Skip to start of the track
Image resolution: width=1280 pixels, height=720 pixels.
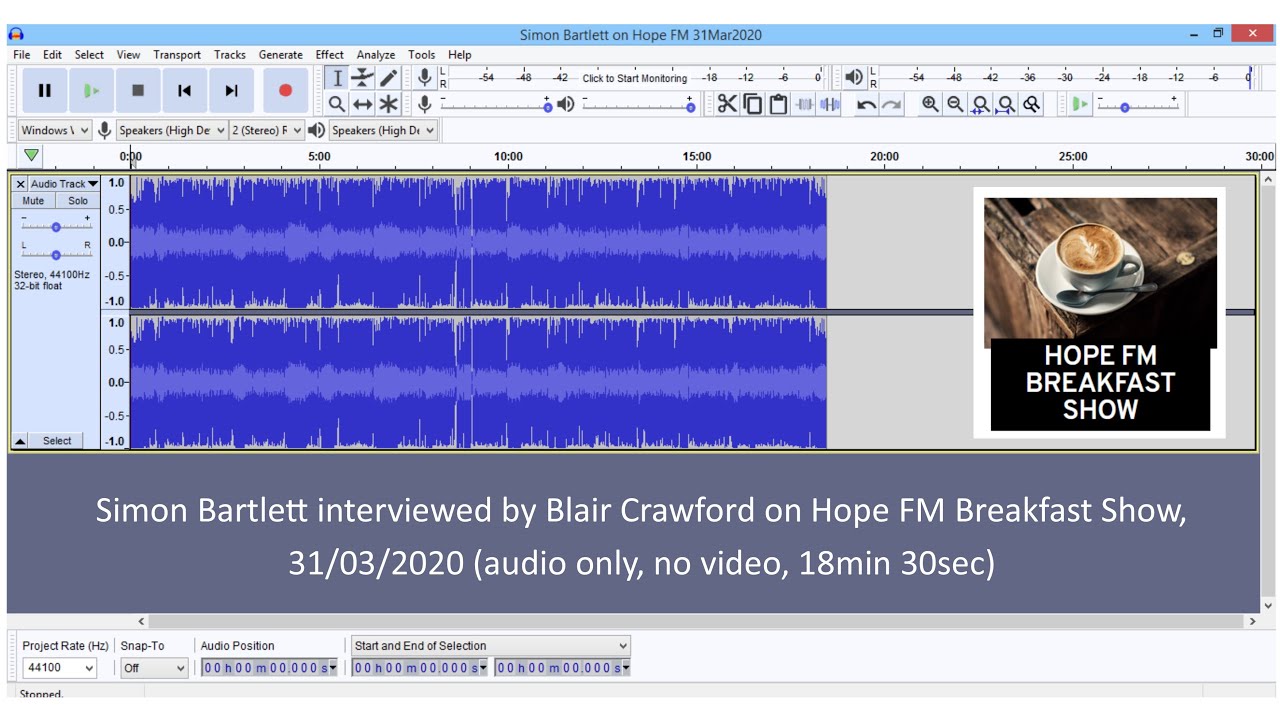pos(184,90)
